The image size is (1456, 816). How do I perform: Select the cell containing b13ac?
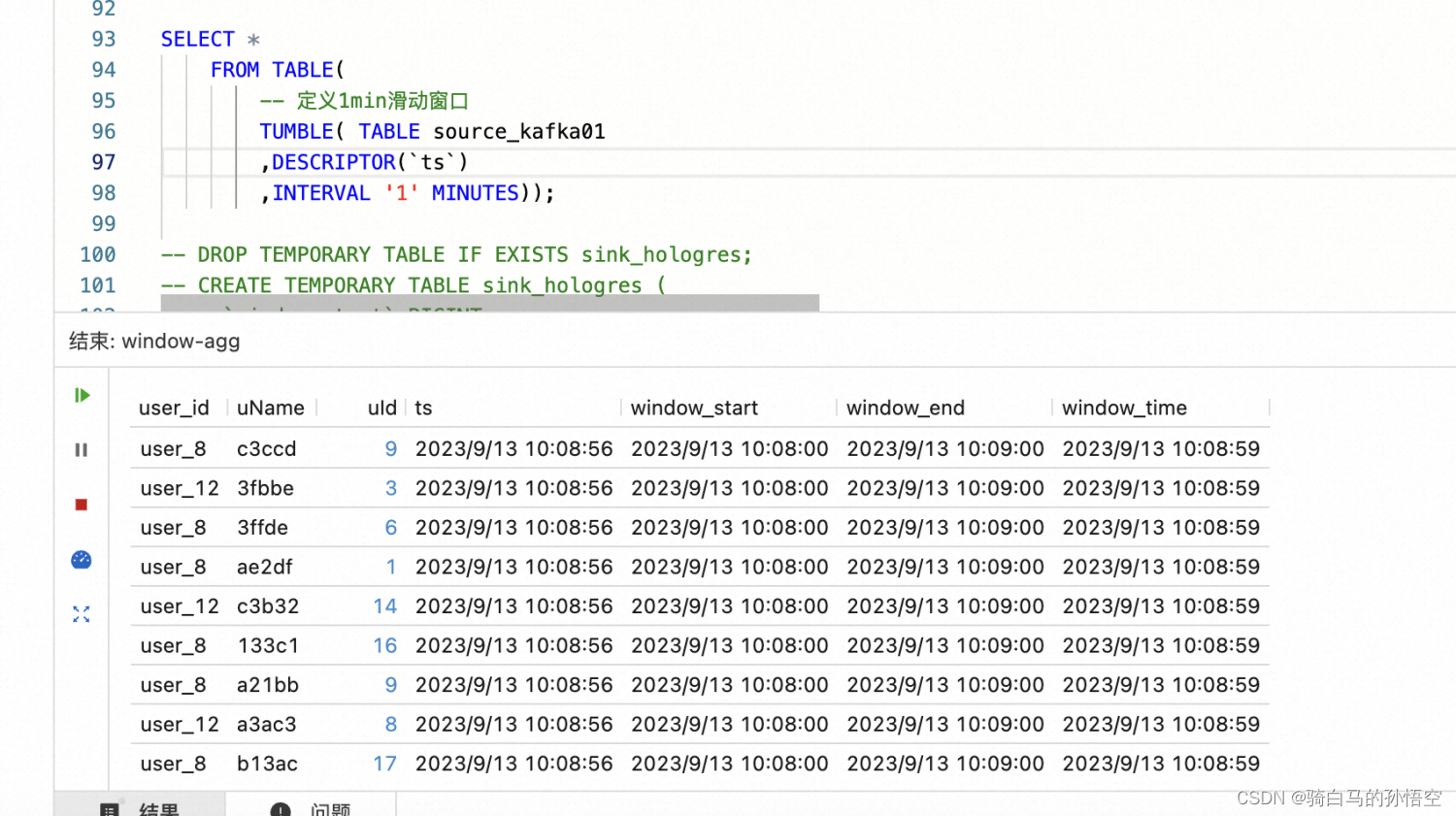tap(267, 764)
